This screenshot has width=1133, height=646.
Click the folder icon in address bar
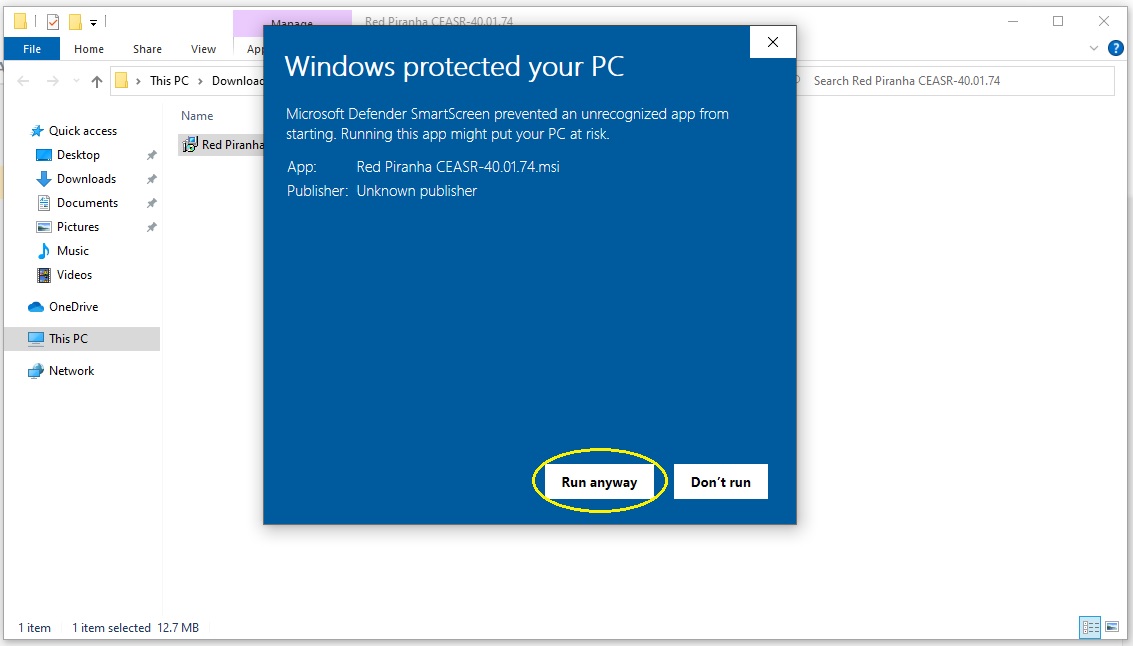121,80
